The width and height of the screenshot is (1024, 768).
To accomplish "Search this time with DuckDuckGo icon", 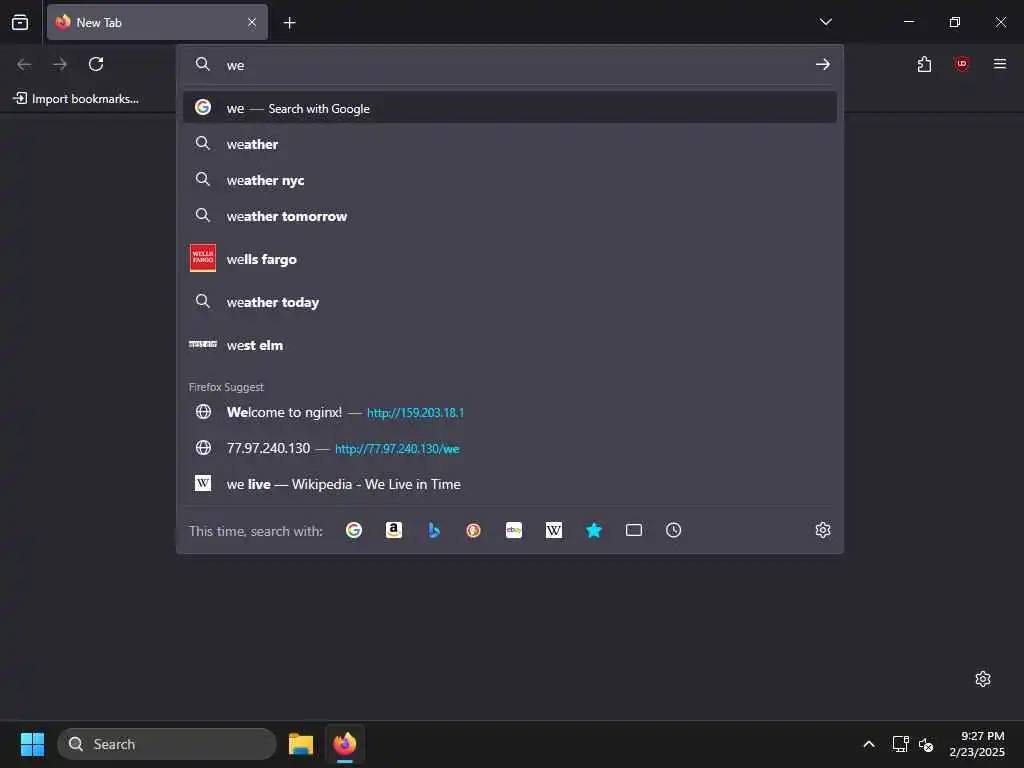I will (x=473, y=530).
